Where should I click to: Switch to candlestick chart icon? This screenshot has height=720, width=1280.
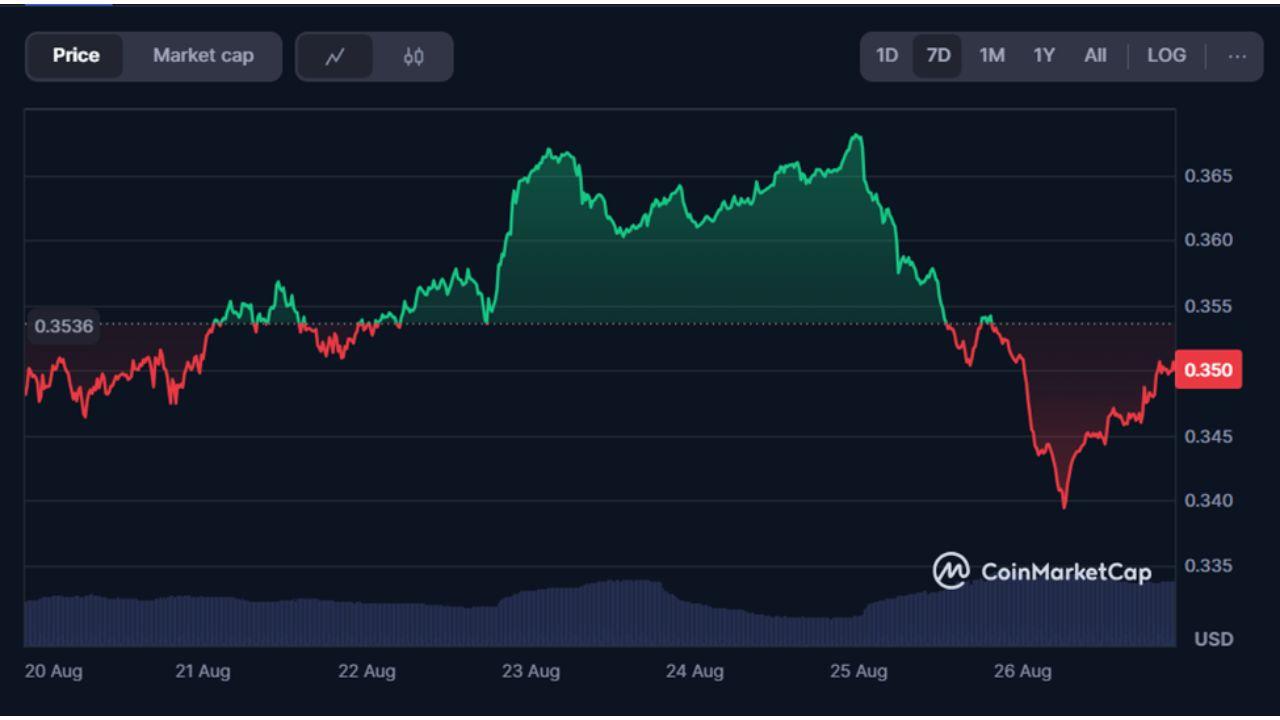(x=414, y=57)
